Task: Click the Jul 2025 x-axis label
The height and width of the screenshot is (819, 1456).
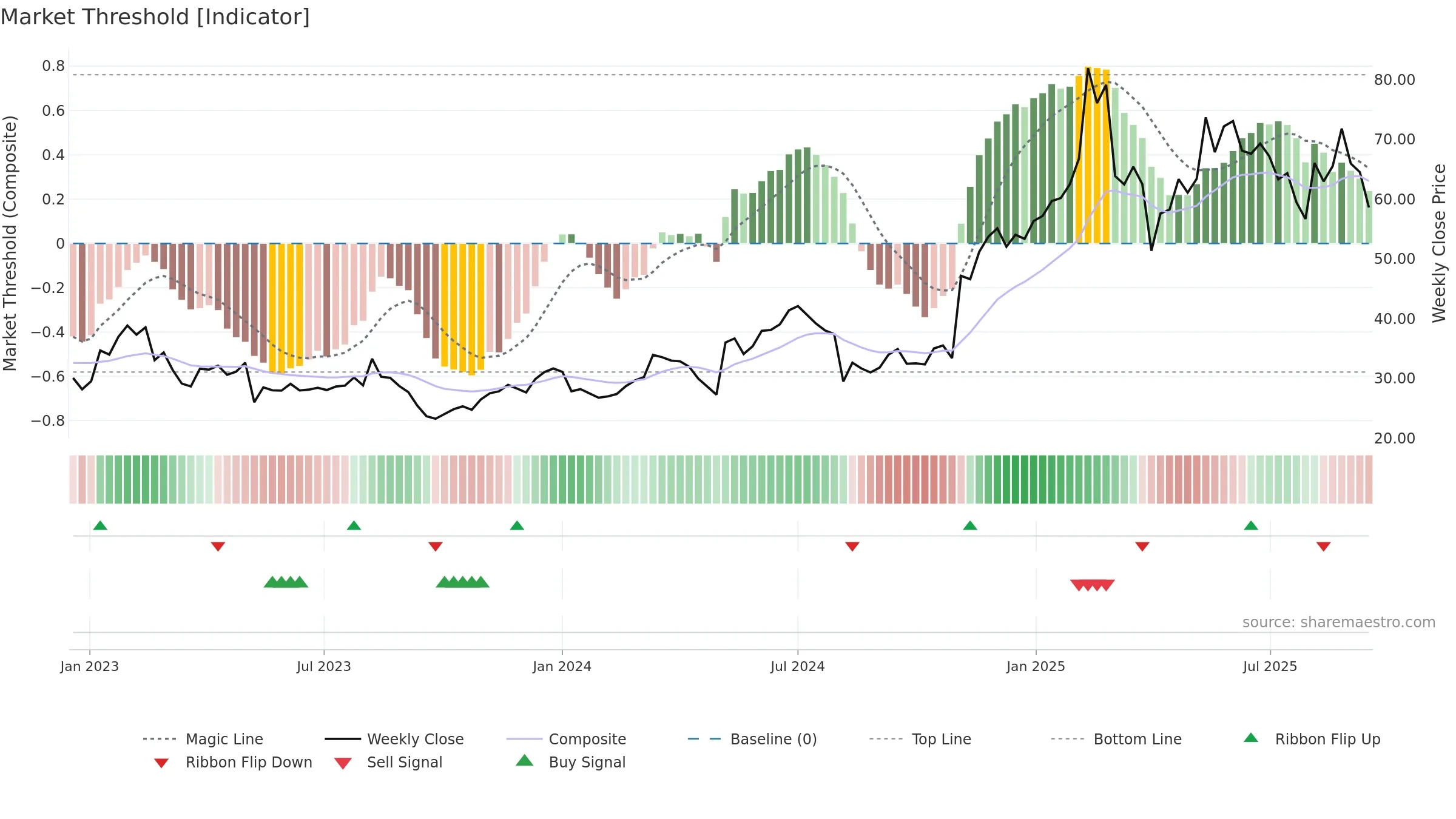Action: click(x=1270, y=666)
